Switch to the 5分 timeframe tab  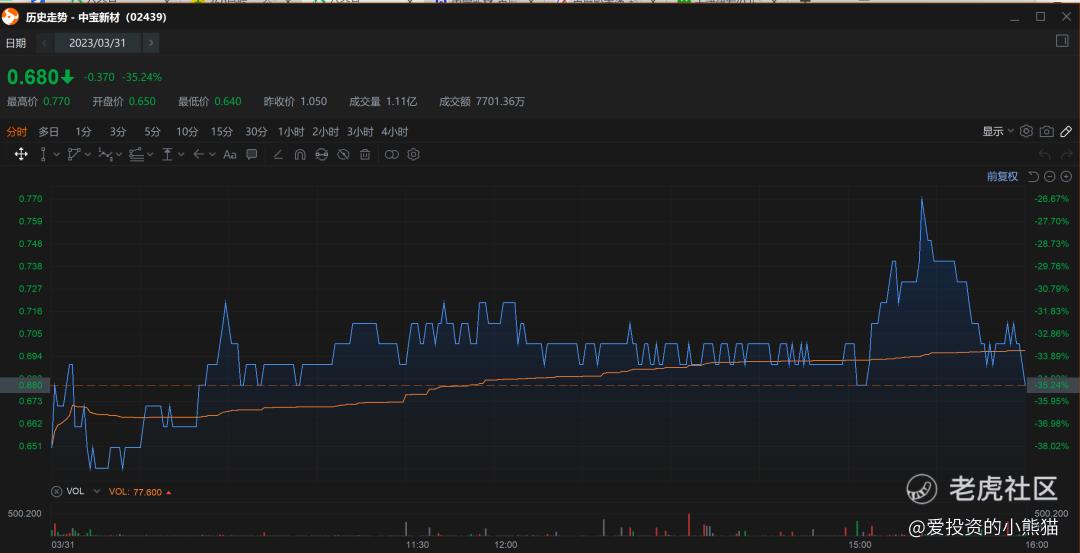click(152, 131)
